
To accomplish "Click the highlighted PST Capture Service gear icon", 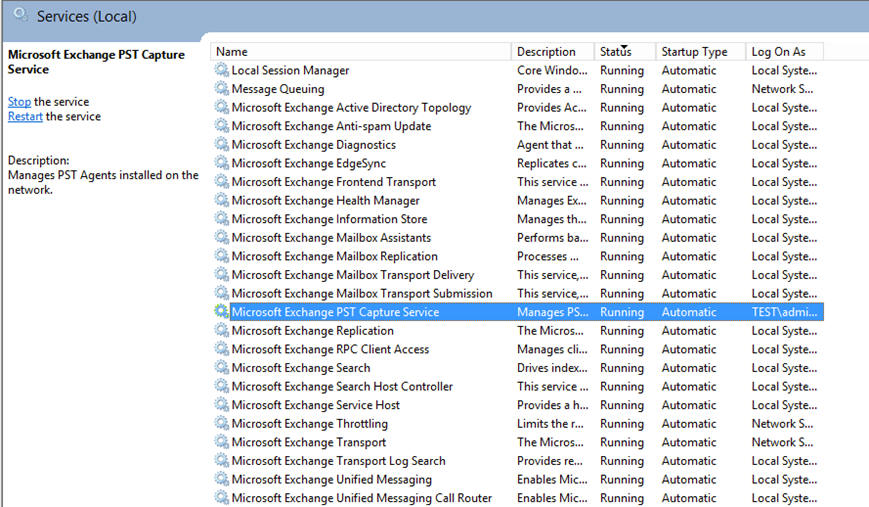I will tap(222, 311).
